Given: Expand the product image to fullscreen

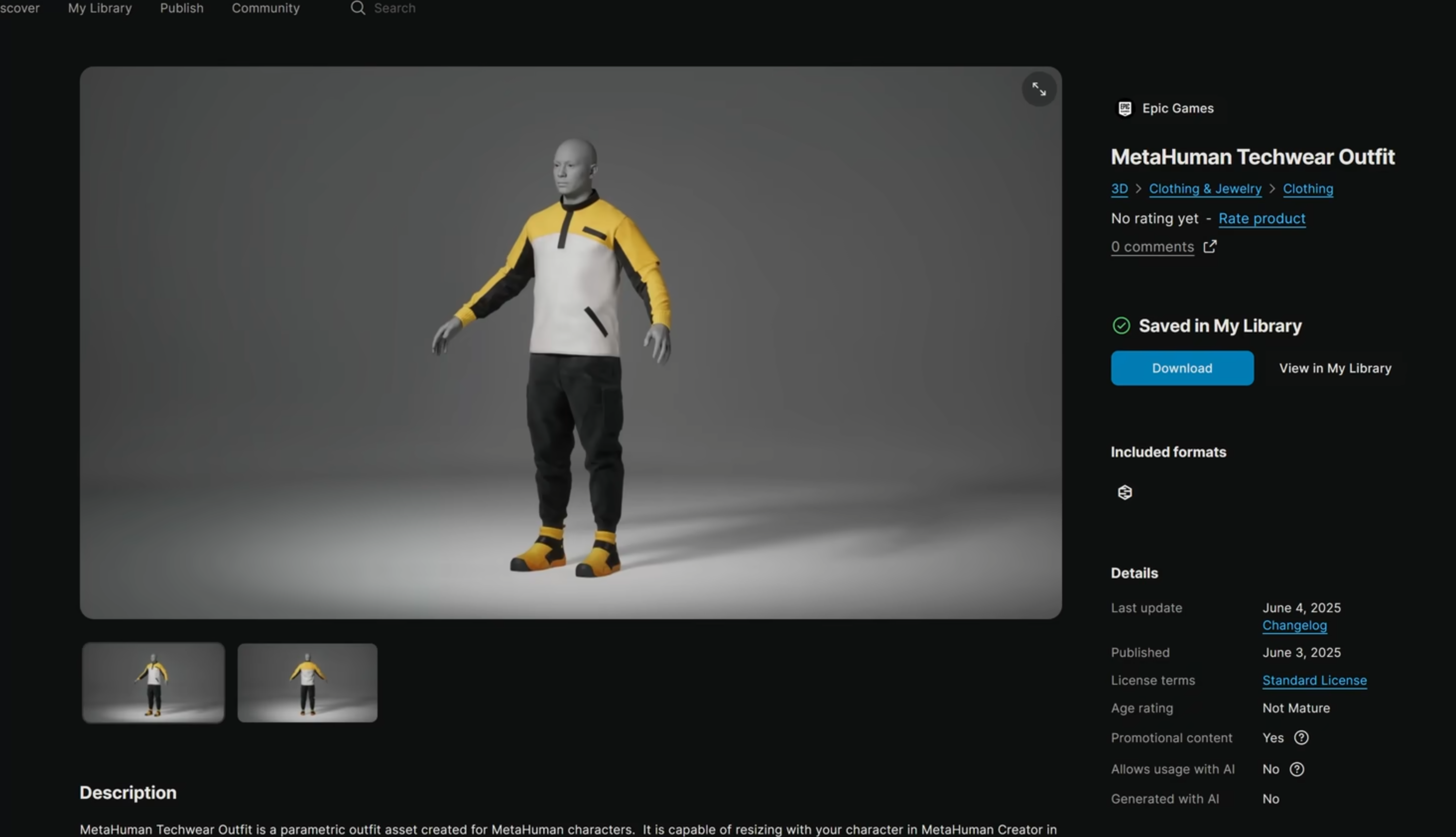Looking at the screenshot, I should click(1039, 89).
